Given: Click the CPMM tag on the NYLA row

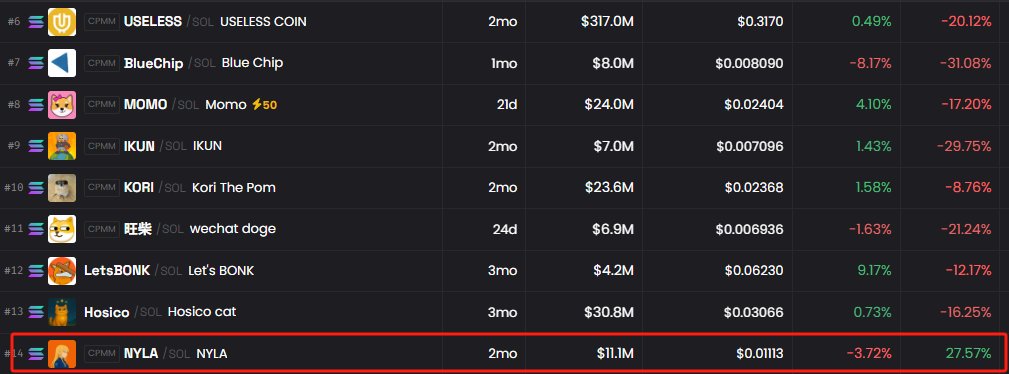Looking at the screenshot, I should (x=102, y=353).
